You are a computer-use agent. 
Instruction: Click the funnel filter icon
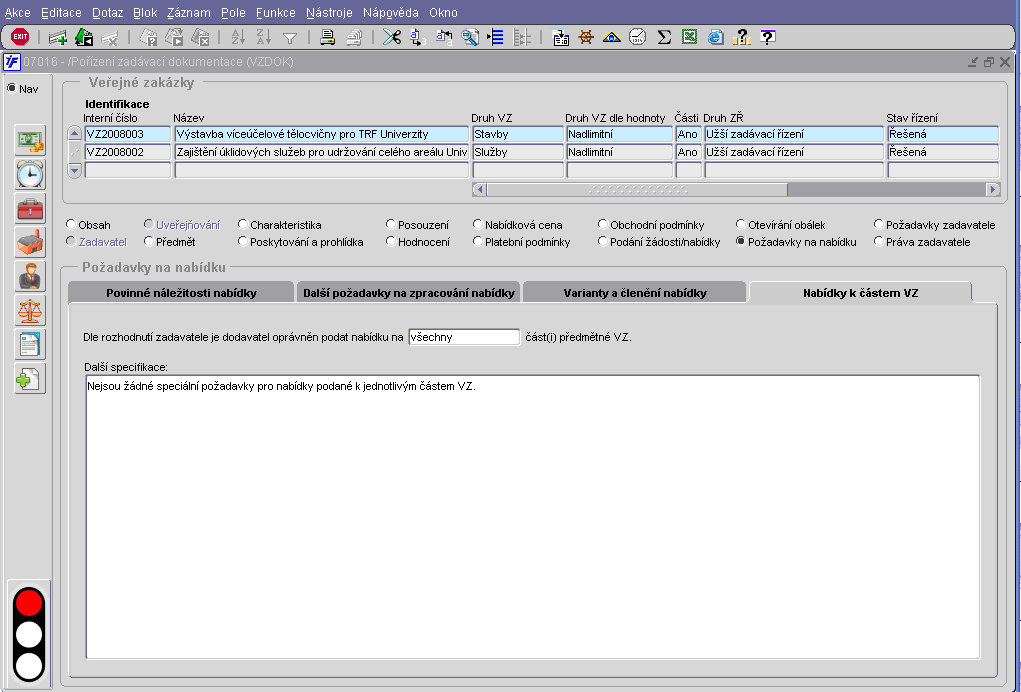click(x=290, y=38)
